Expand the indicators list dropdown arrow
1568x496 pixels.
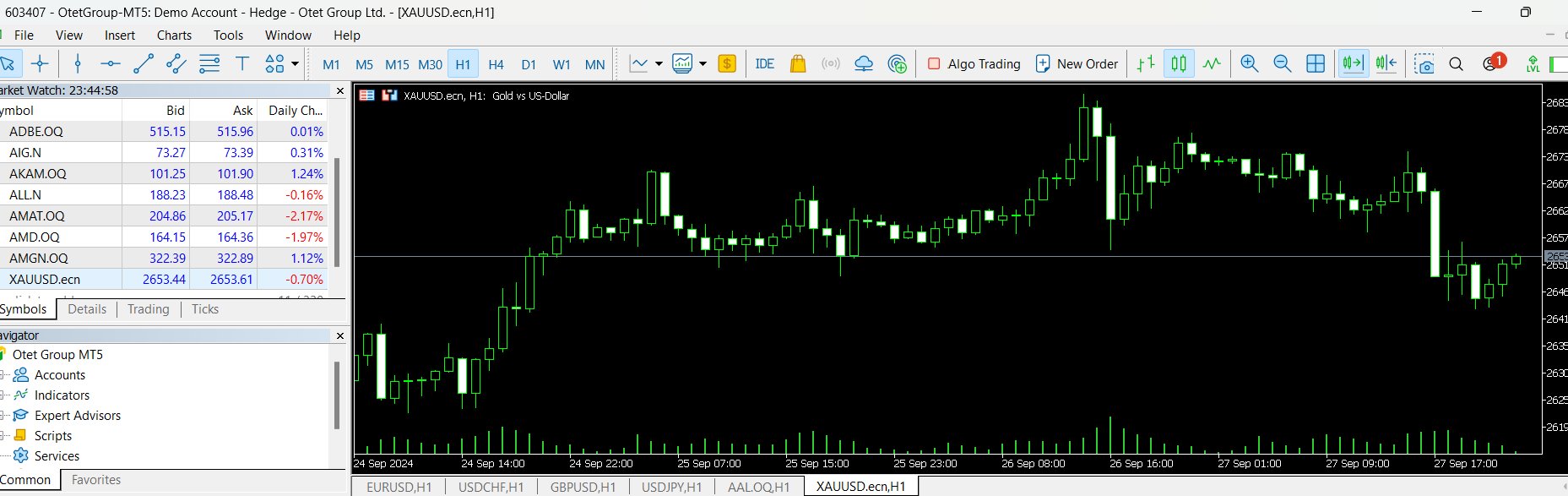click(703, 63)
